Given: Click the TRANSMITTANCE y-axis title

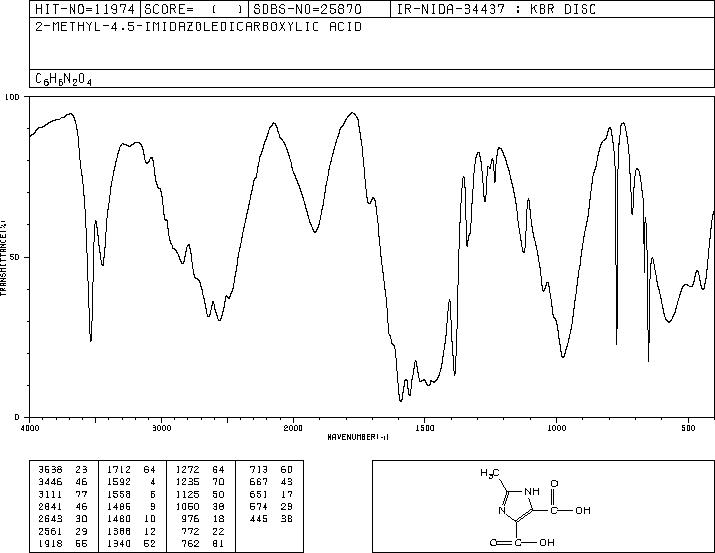Looking at the screenshot, I should click(3, 258).
